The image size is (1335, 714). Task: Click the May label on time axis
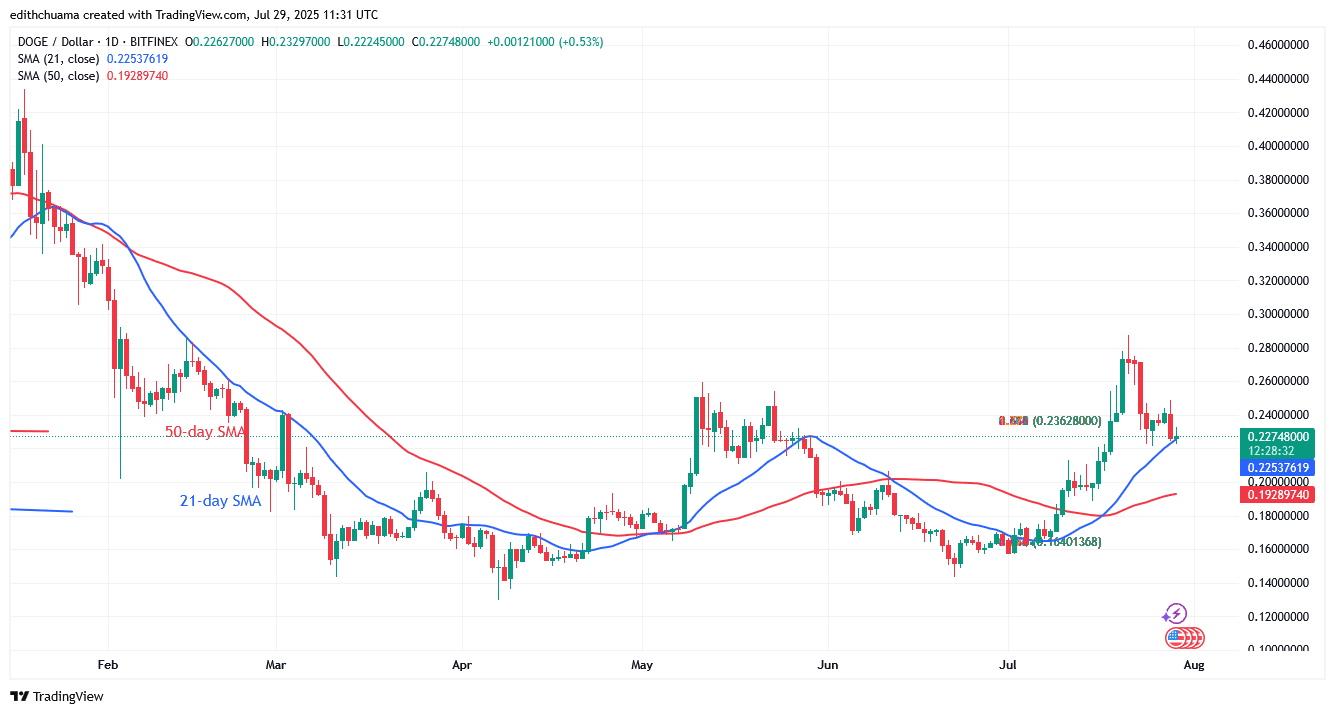[x=643, y=665]
